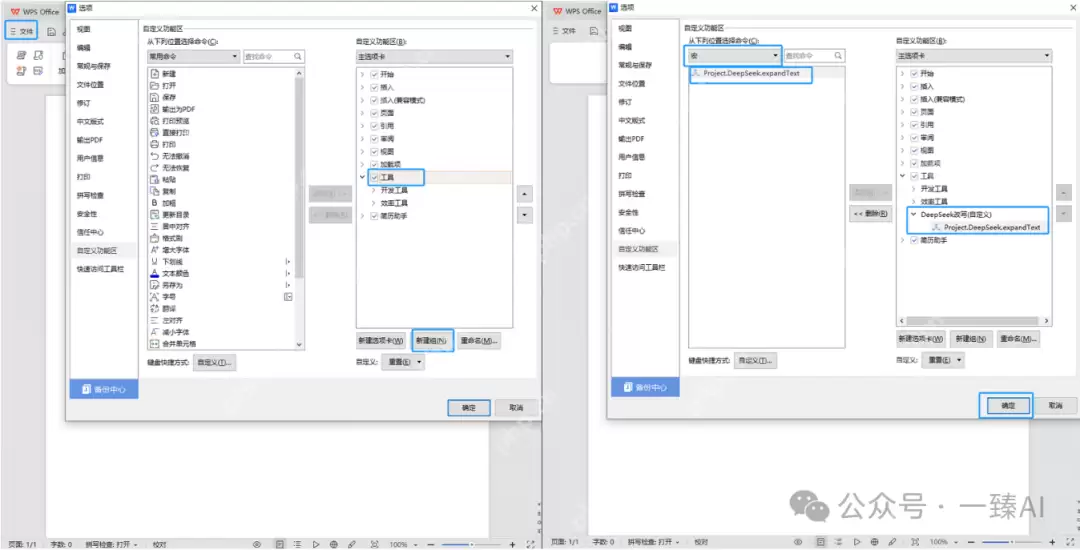Viewport: 1080px width, 550px height.
Task: Select the 文本颜色 command icon
Action: [154, 273]
